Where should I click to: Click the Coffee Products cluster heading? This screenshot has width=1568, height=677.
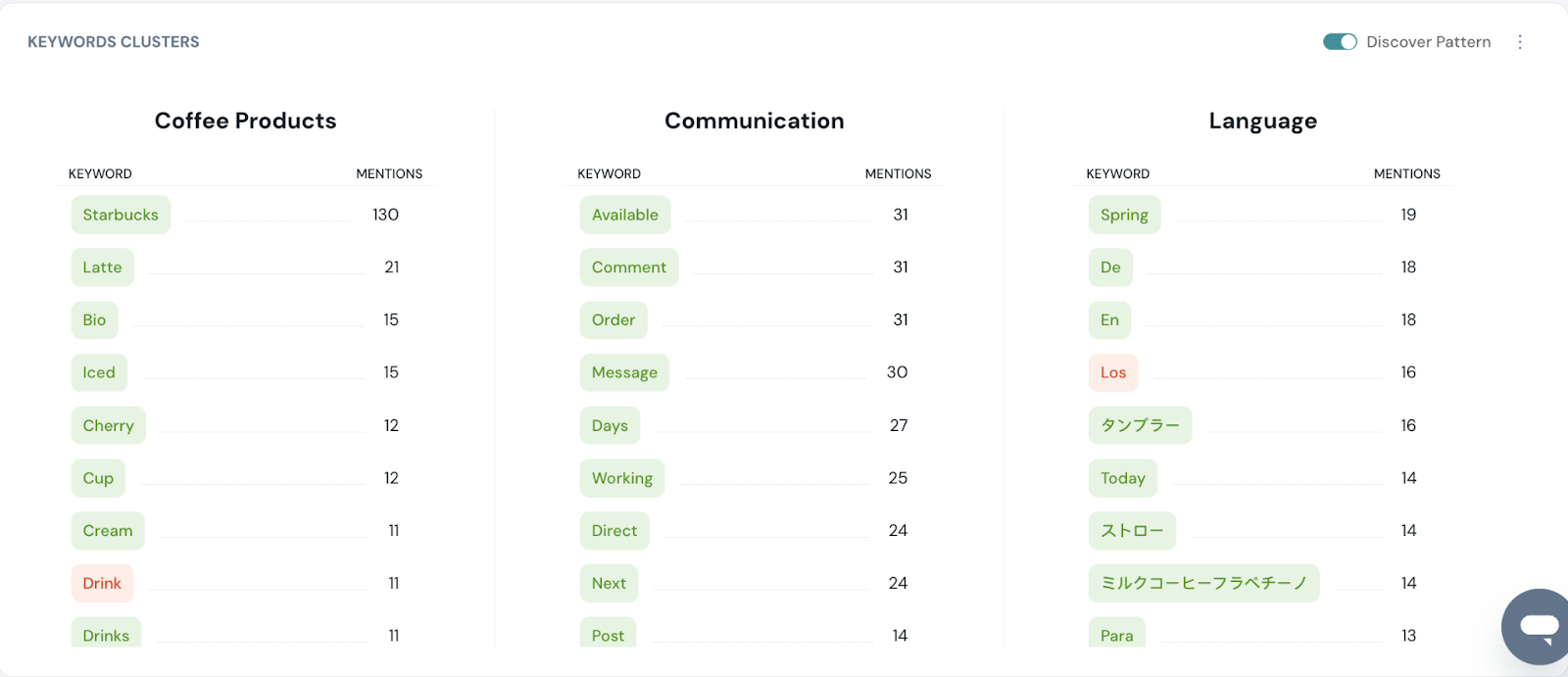coord(245,121)
